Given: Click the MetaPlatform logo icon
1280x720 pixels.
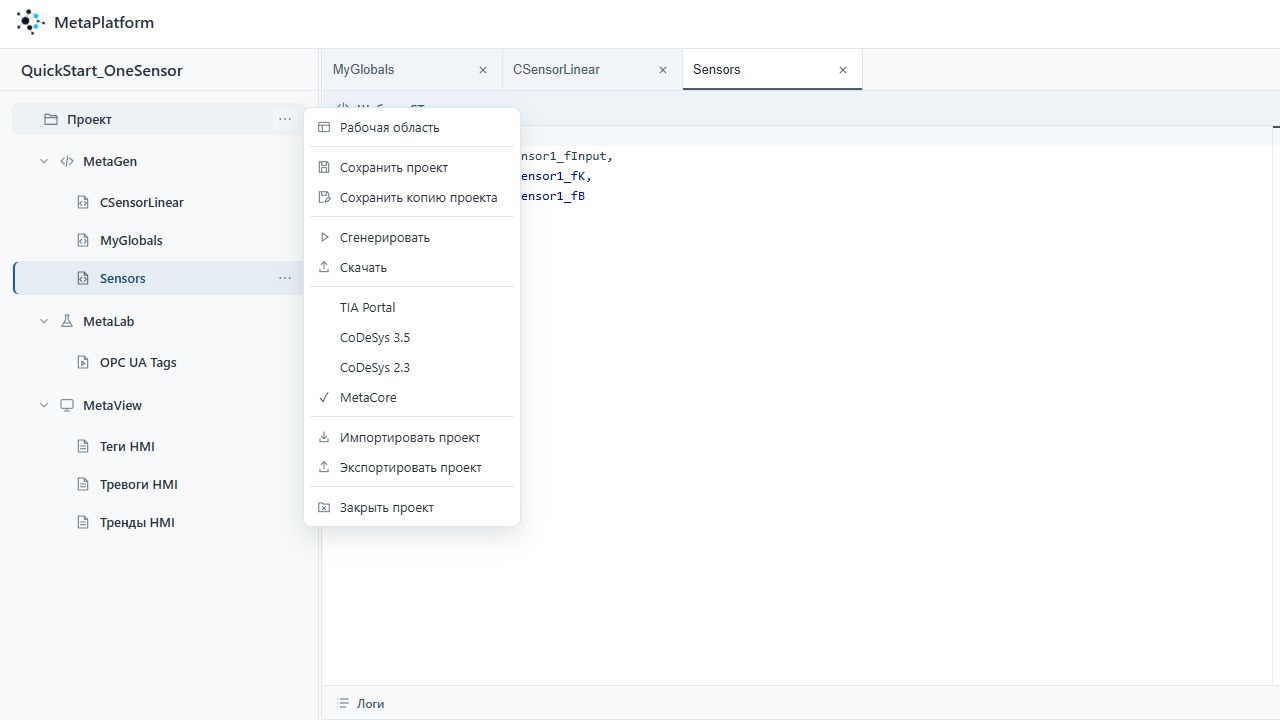Looking at the screenshot, I should click(x=31, y=22).
